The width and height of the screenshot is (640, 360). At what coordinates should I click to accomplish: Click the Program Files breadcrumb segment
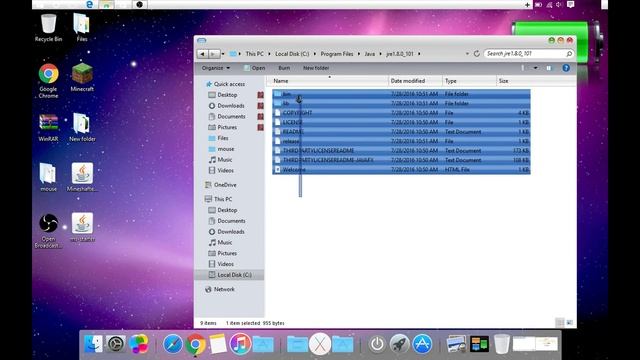[x=337, y=54]
